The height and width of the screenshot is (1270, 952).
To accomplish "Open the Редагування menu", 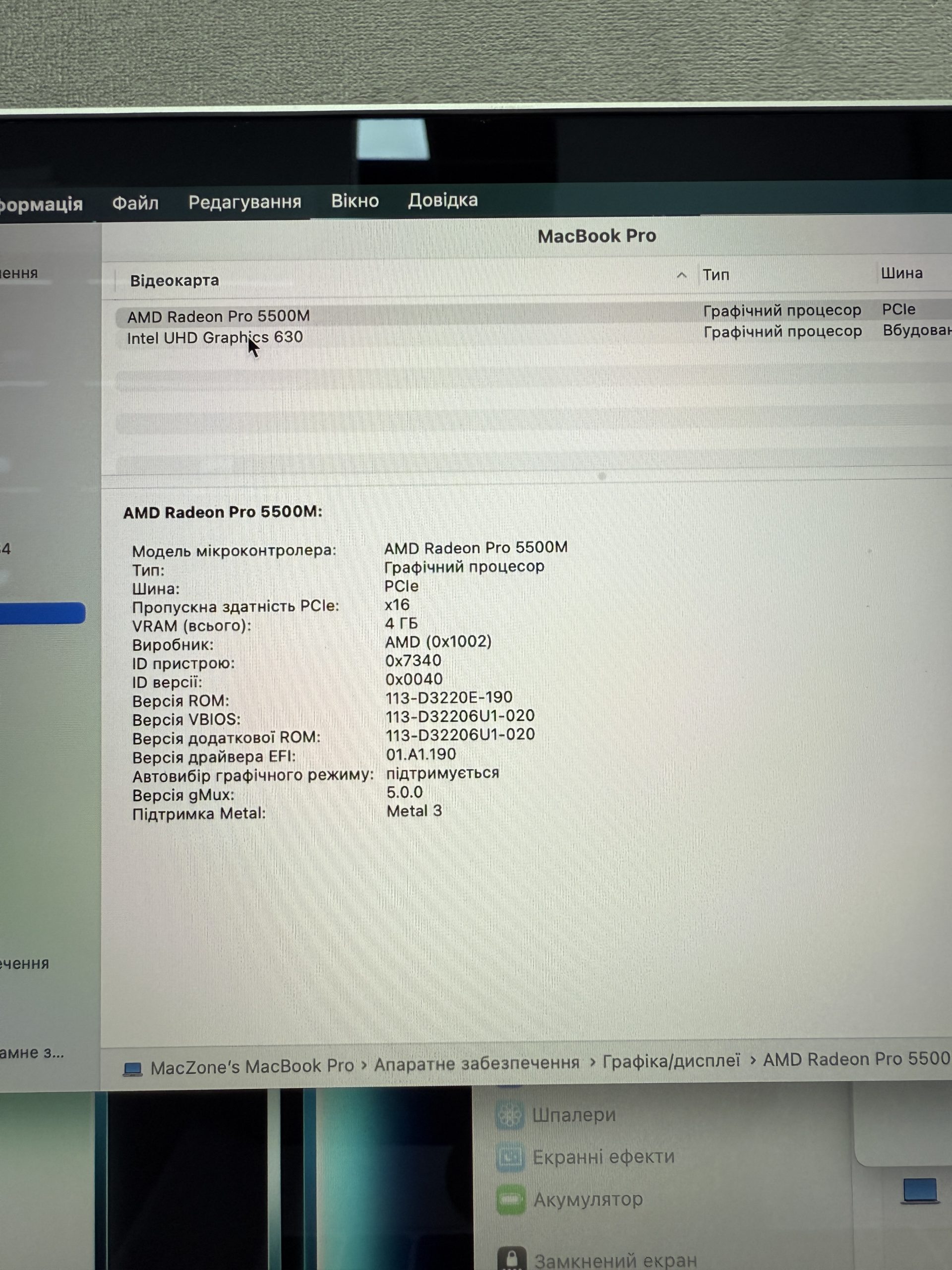I will 245,202.
